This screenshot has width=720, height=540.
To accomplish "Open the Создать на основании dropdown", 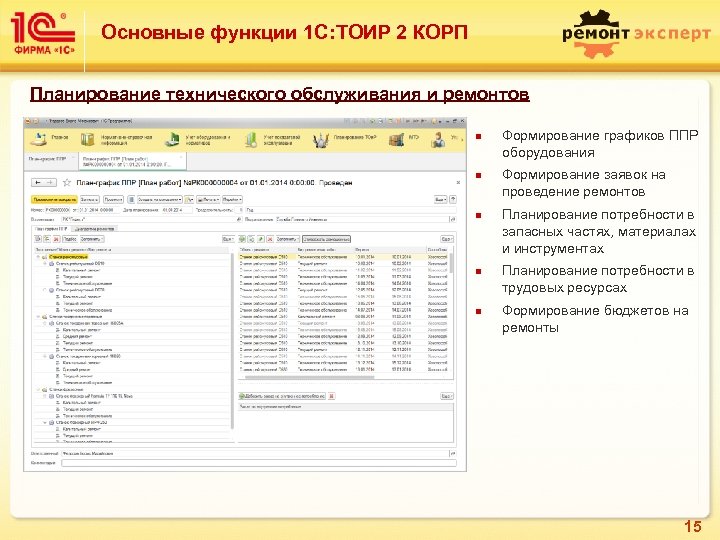I will coord(159,200).
